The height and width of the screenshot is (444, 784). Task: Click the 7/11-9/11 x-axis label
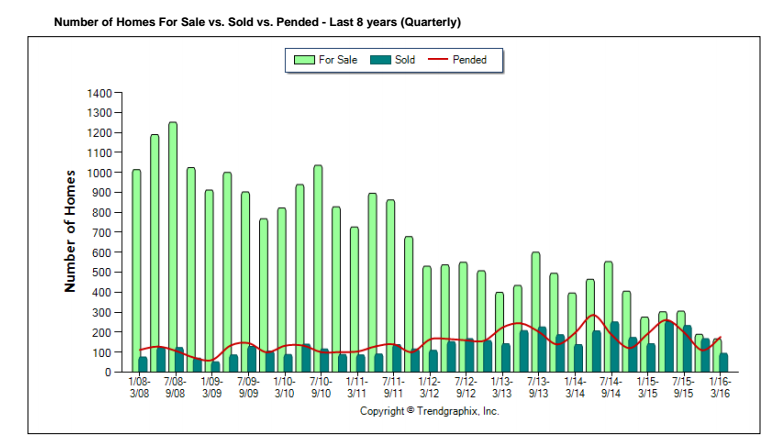pos(393,388)
